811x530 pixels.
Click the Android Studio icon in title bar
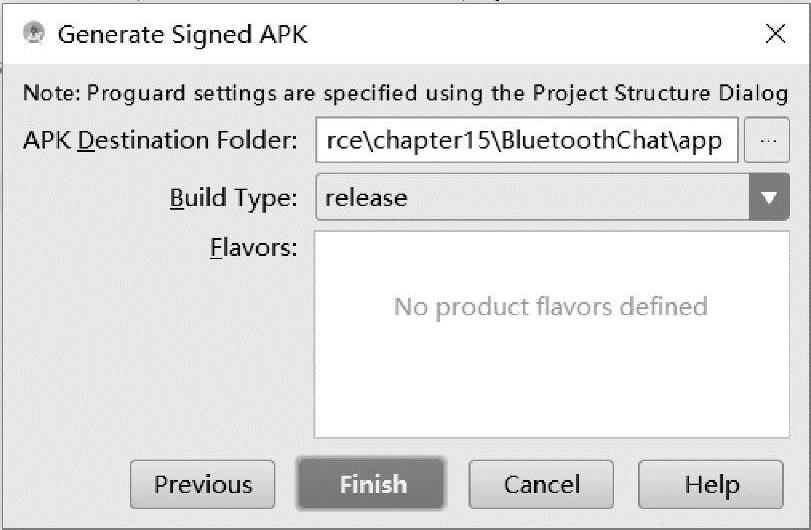pyautogui.click(x=33, y=34)
